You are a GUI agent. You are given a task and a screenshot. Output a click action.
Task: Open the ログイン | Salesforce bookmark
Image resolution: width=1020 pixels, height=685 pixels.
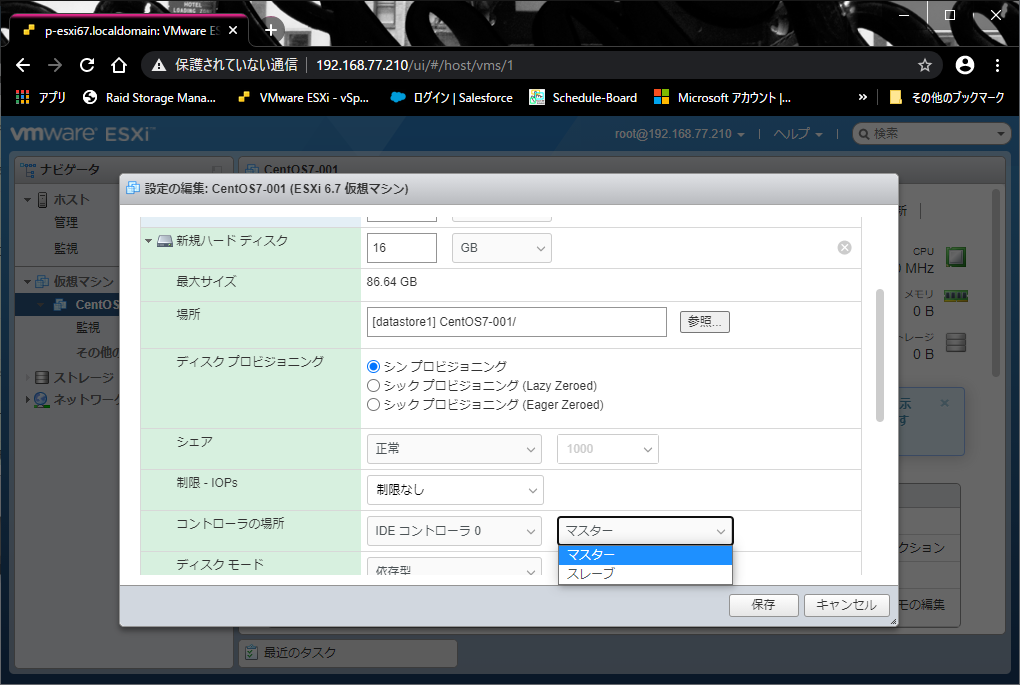(x=451, y=98)
